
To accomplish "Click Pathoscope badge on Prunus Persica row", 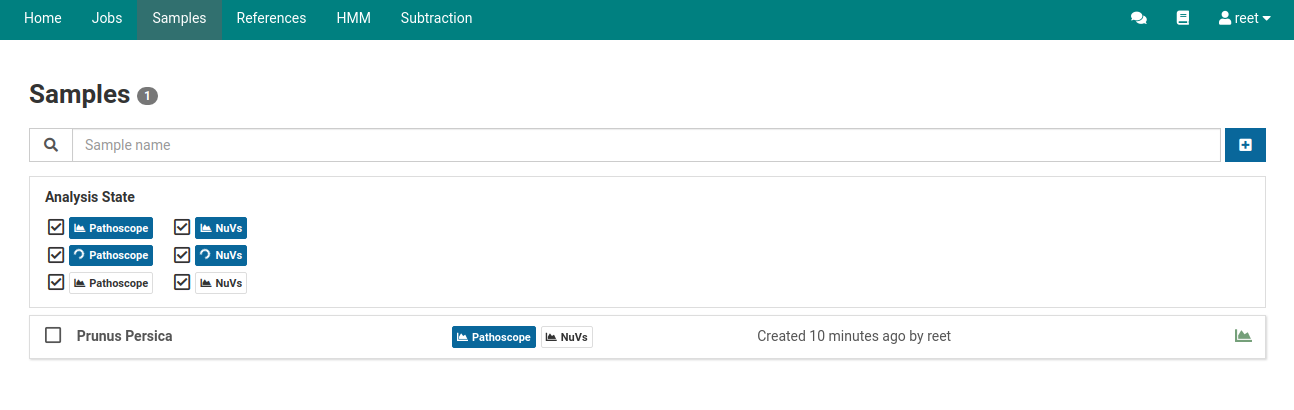I will click(493, 337).
